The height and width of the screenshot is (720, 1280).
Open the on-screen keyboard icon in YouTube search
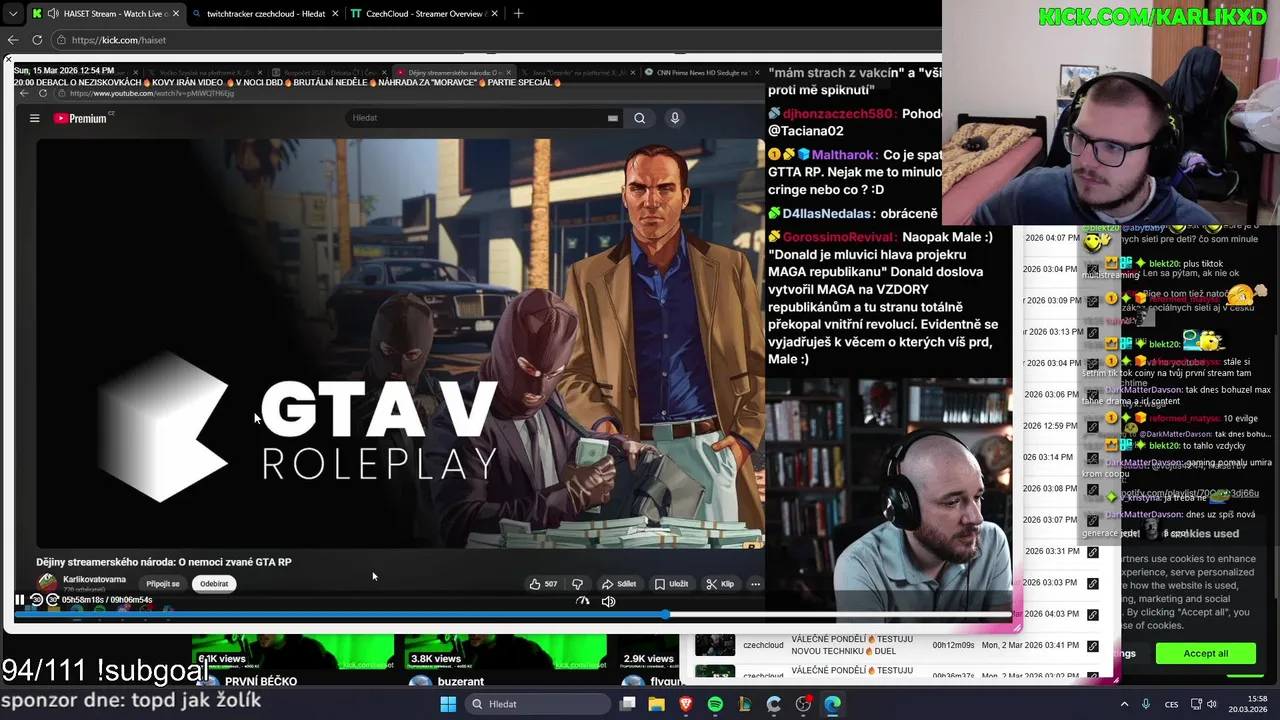point(613,118)
